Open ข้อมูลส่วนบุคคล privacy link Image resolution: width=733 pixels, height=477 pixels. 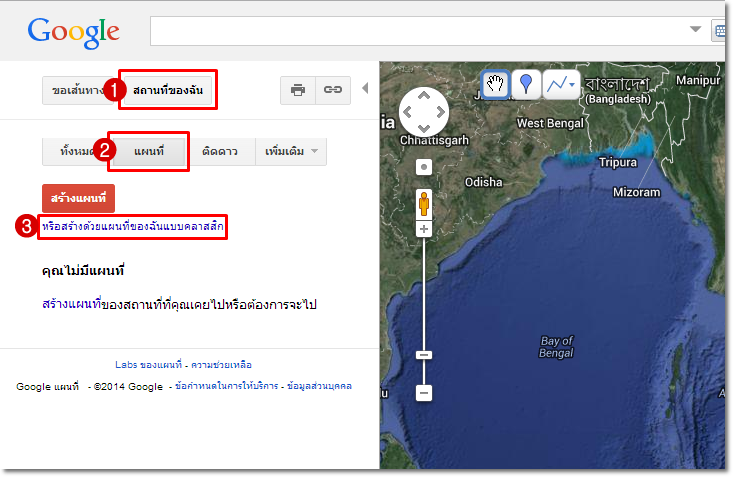(319, 386)
